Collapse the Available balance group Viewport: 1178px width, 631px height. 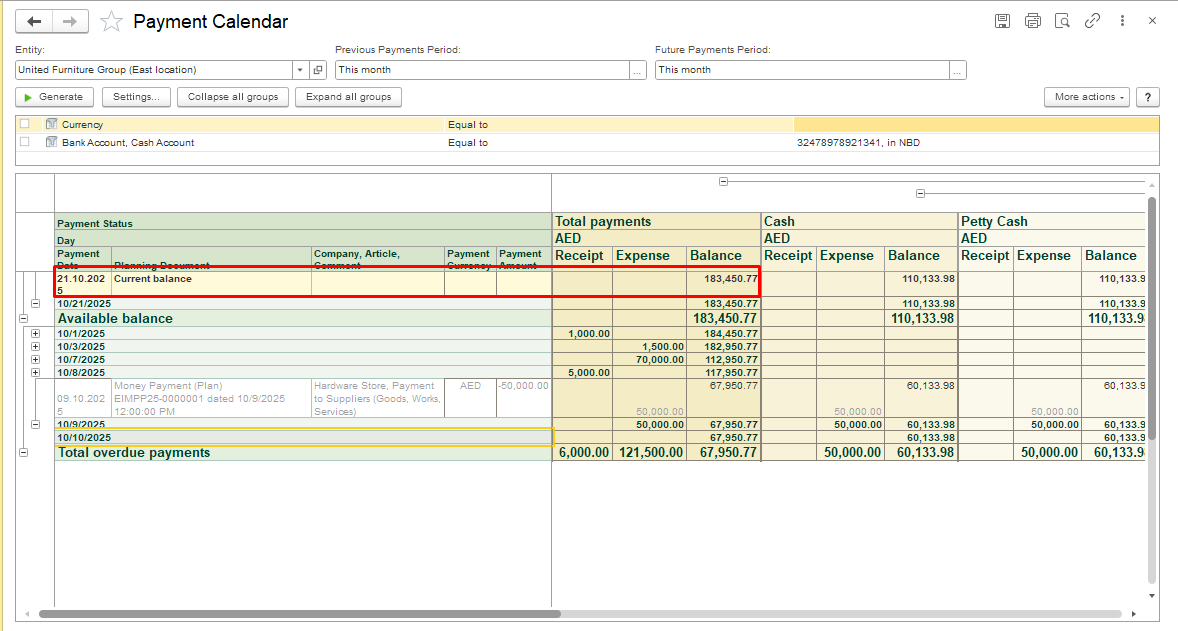coord(22,319)
